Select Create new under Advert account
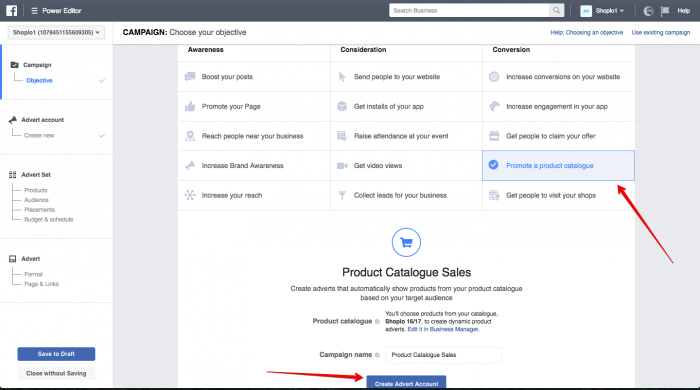 pos(39,135)
